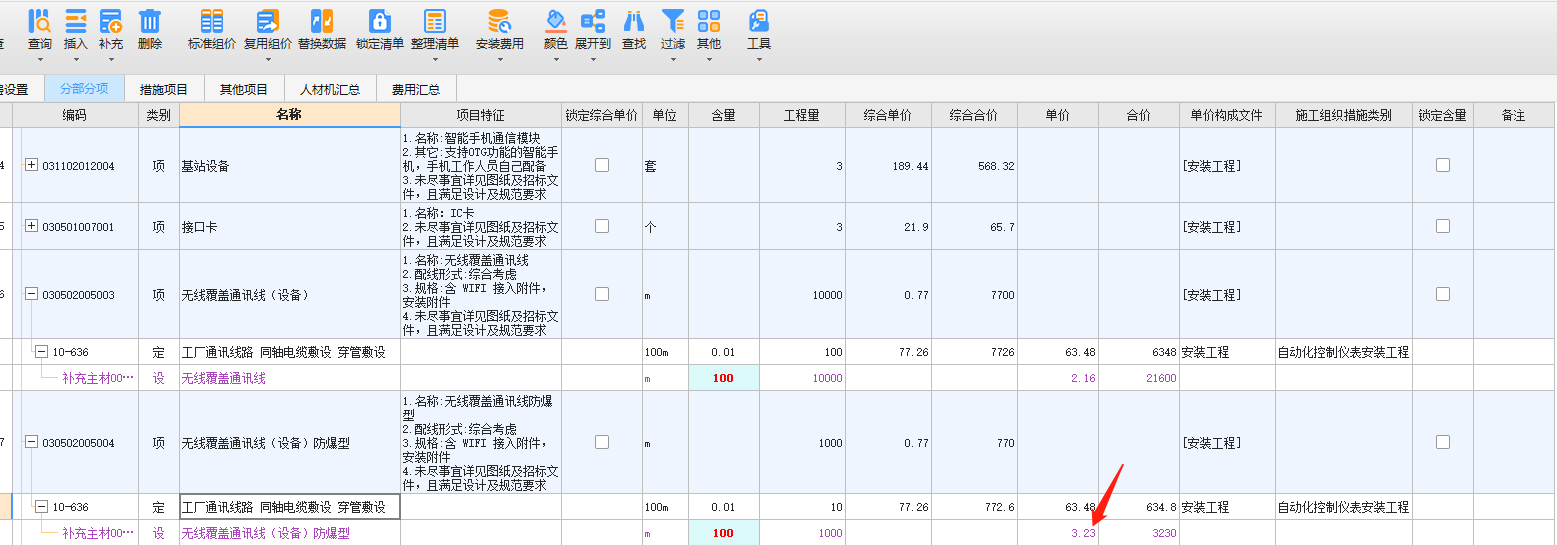
Task: Open dropdown arrow under 补充
Action: tap(111, 59)
